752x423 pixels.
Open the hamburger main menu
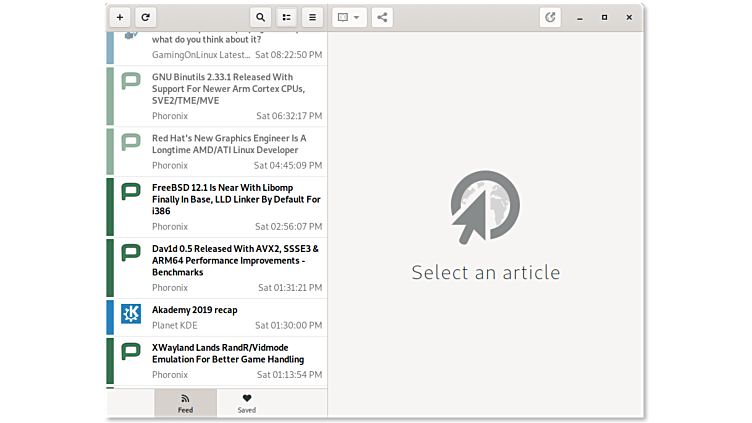(312, 17)
